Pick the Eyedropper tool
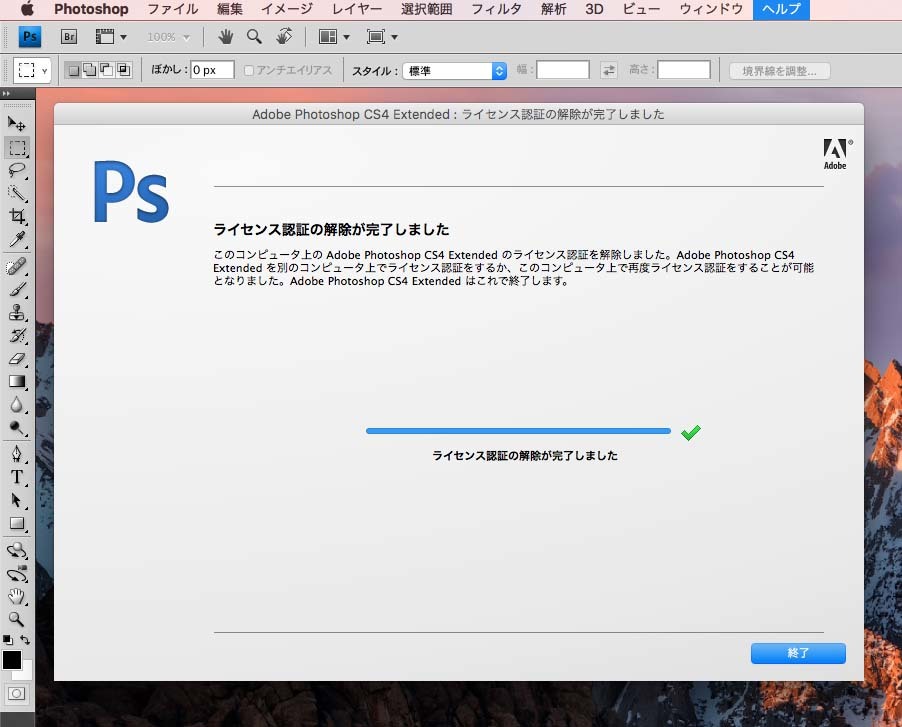Viewport: 902px width, 727px height. (17, 239)
